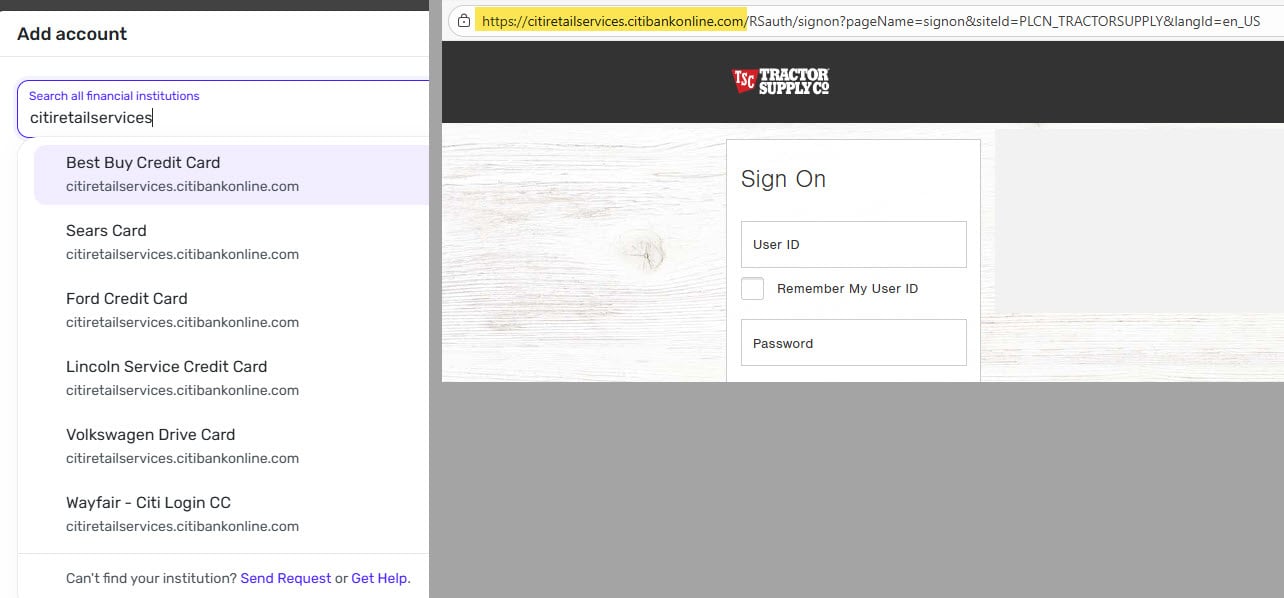Click the URL under Wayfair - Citi Login CC

pos(182,526)
